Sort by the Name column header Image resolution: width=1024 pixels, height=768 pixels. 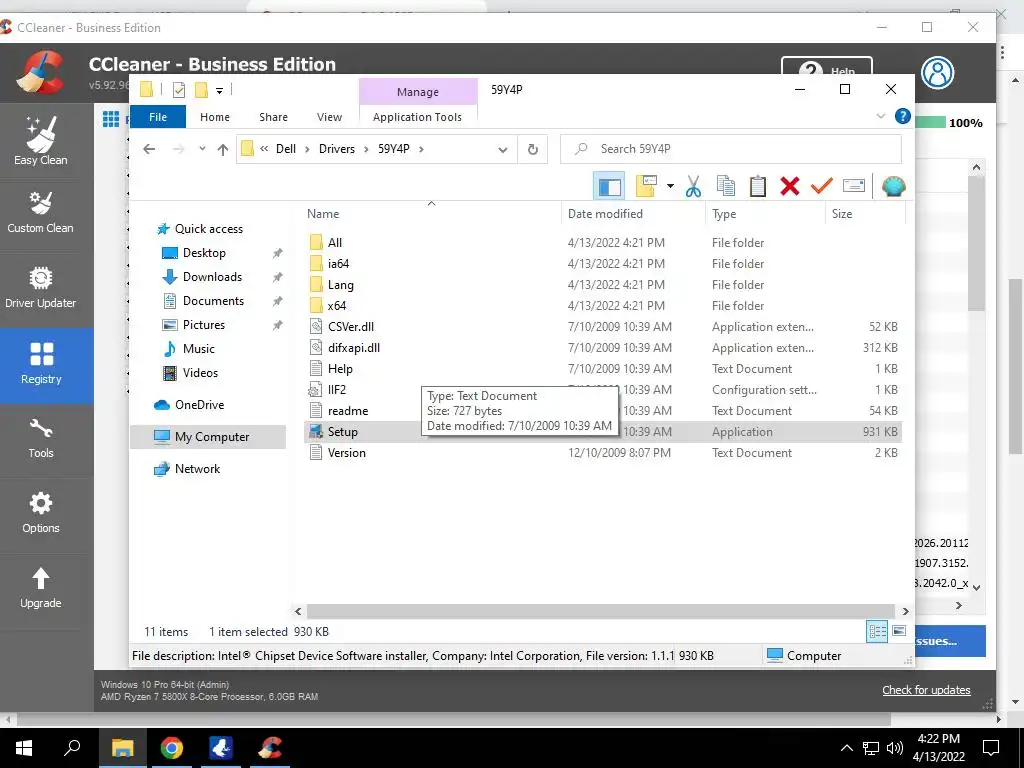coord(431,214)
